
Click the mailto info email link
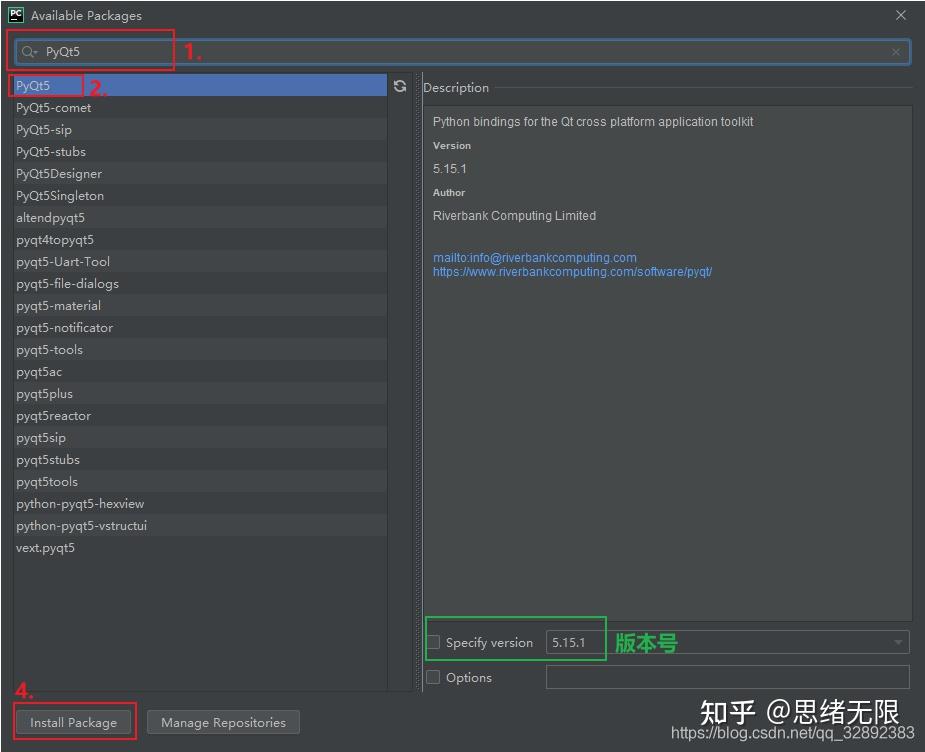tap(535, 257)
